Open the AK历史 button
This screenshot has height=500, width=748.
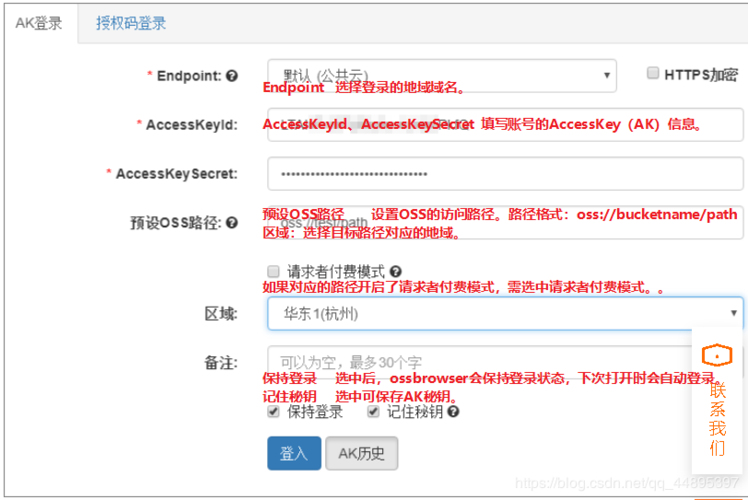tap(362, 453)
